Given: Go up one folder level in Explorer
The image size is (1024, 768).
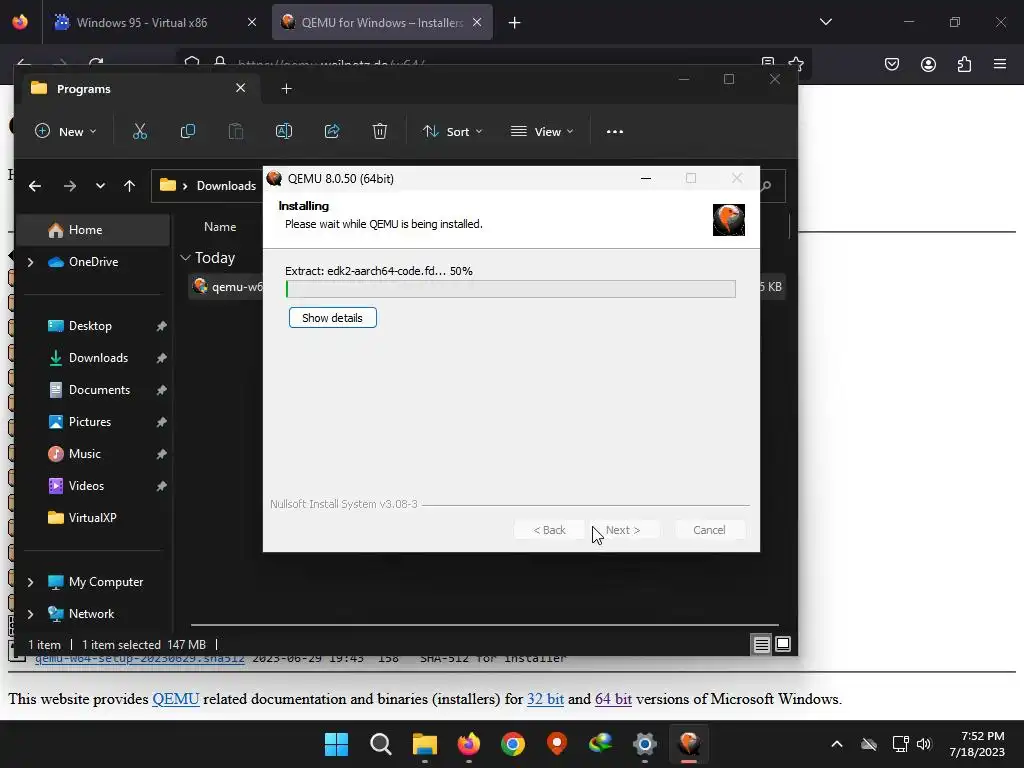Looking at the screenshot, I should click(129, 186).
